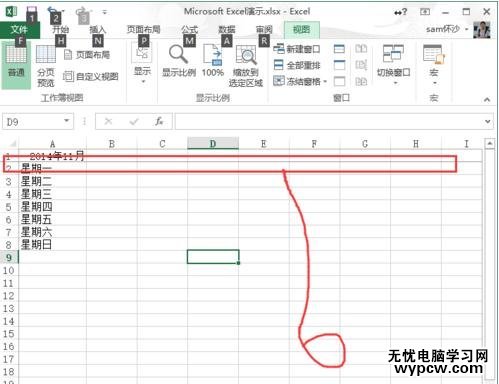
Task: Select row 9 header
Action: [9, 257]
